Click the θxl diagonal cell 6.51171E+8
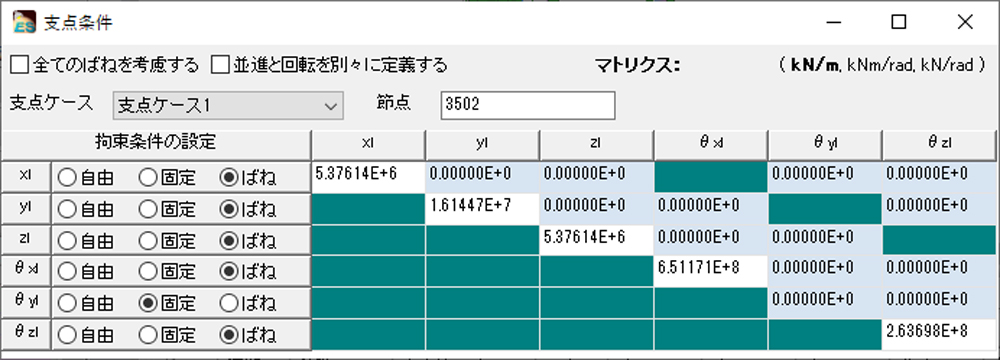Image resolution: width=1000 pixels, height=360 pixels. pos(710,272)
